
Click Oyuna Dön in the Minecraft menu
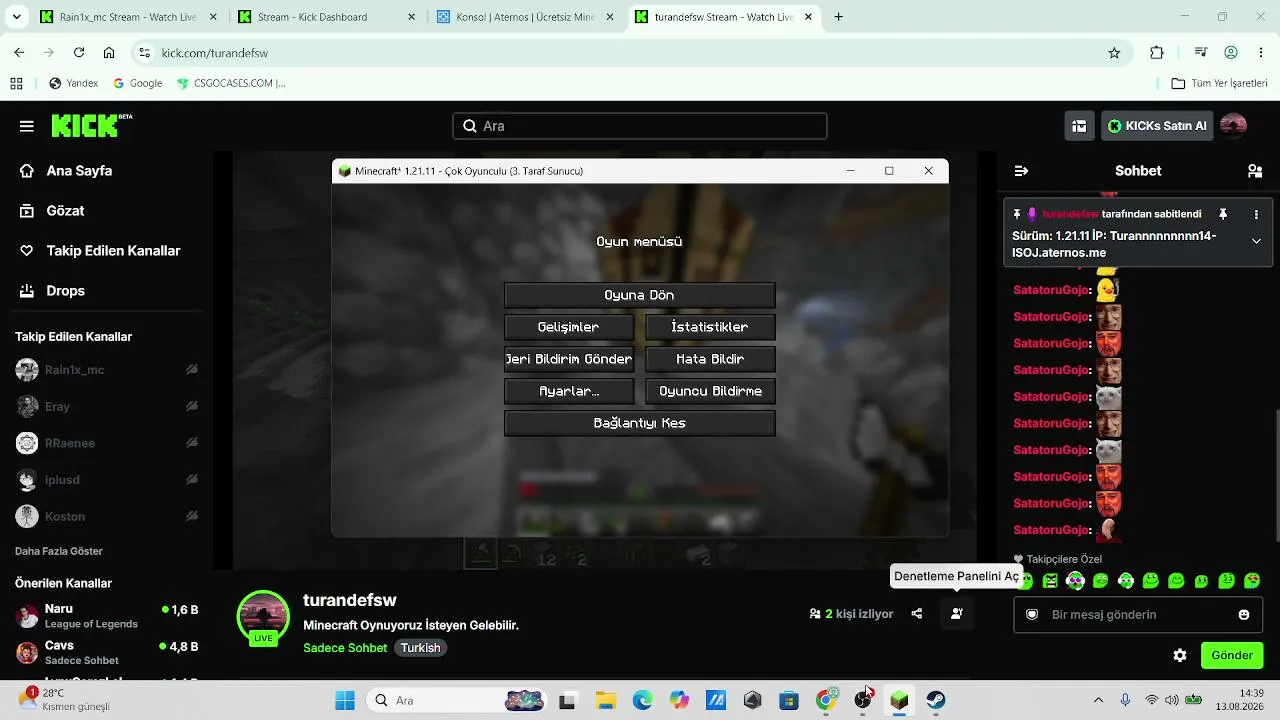pos(640,295)
